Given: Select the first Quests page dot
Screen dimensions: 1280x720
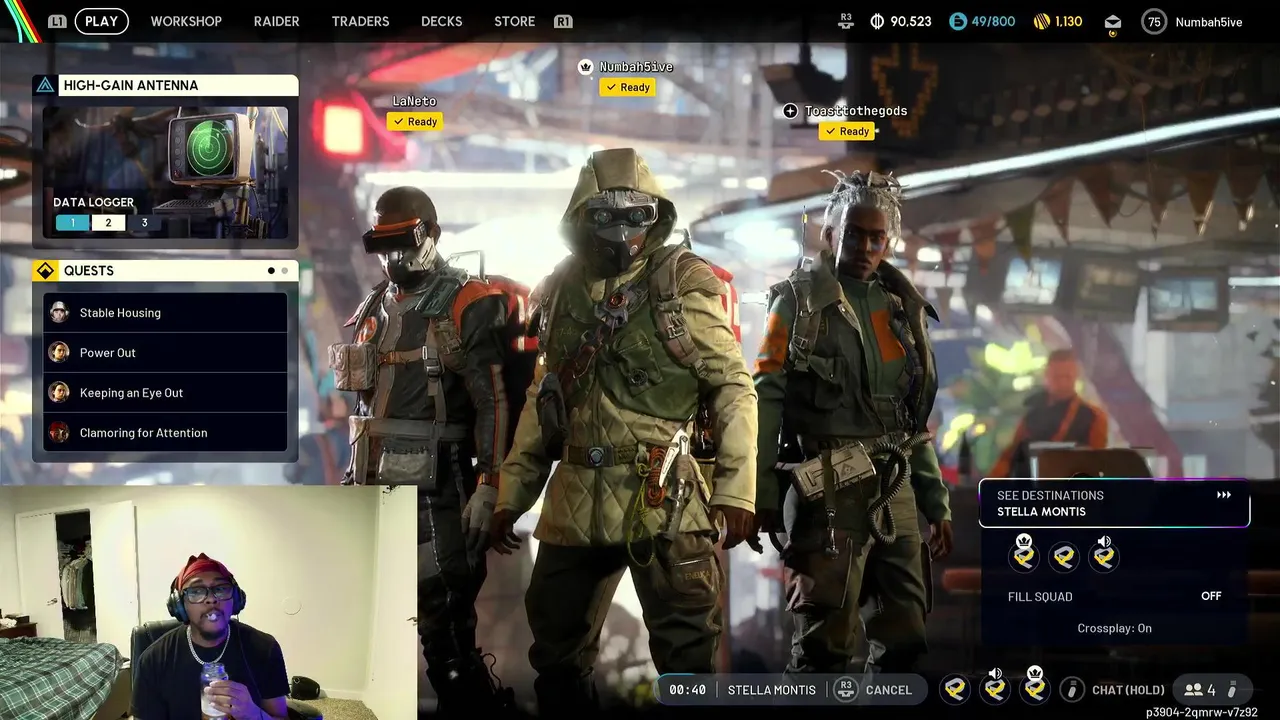Looking at the screenshot, I should tap(271, 271).
